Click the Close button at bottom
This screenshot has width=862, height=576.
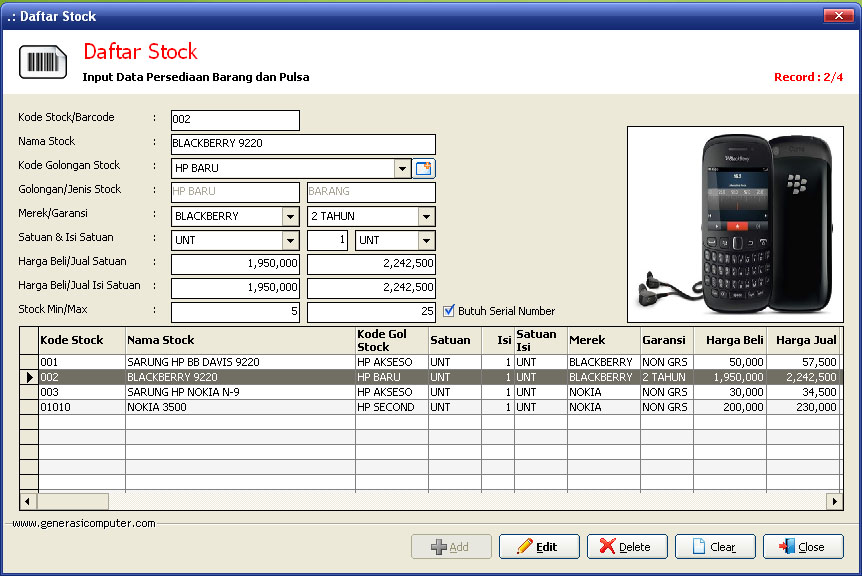pyautogui.click(x=803, y=547)
